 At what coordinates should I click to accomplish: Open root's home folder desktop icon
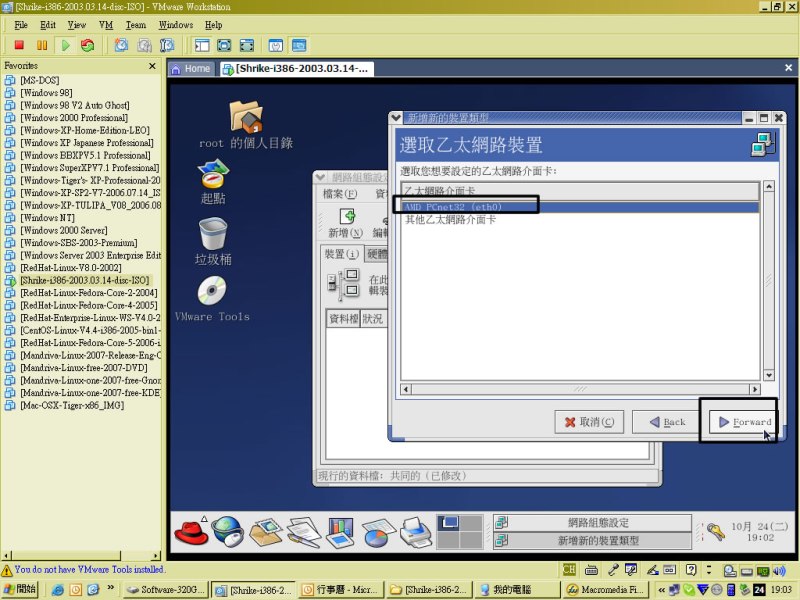pos(245,117)
